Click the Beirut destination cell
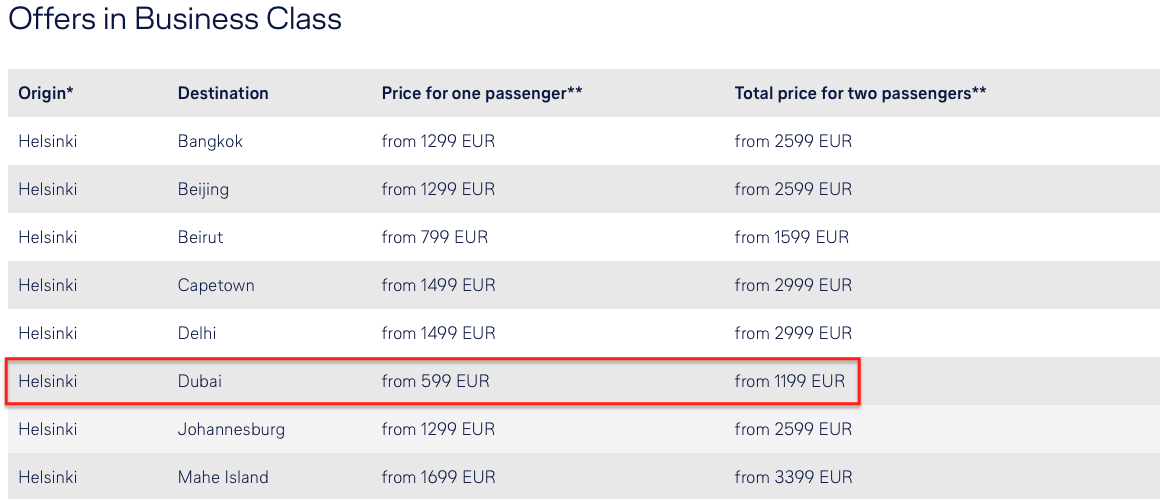 click(x=200, y=237)
